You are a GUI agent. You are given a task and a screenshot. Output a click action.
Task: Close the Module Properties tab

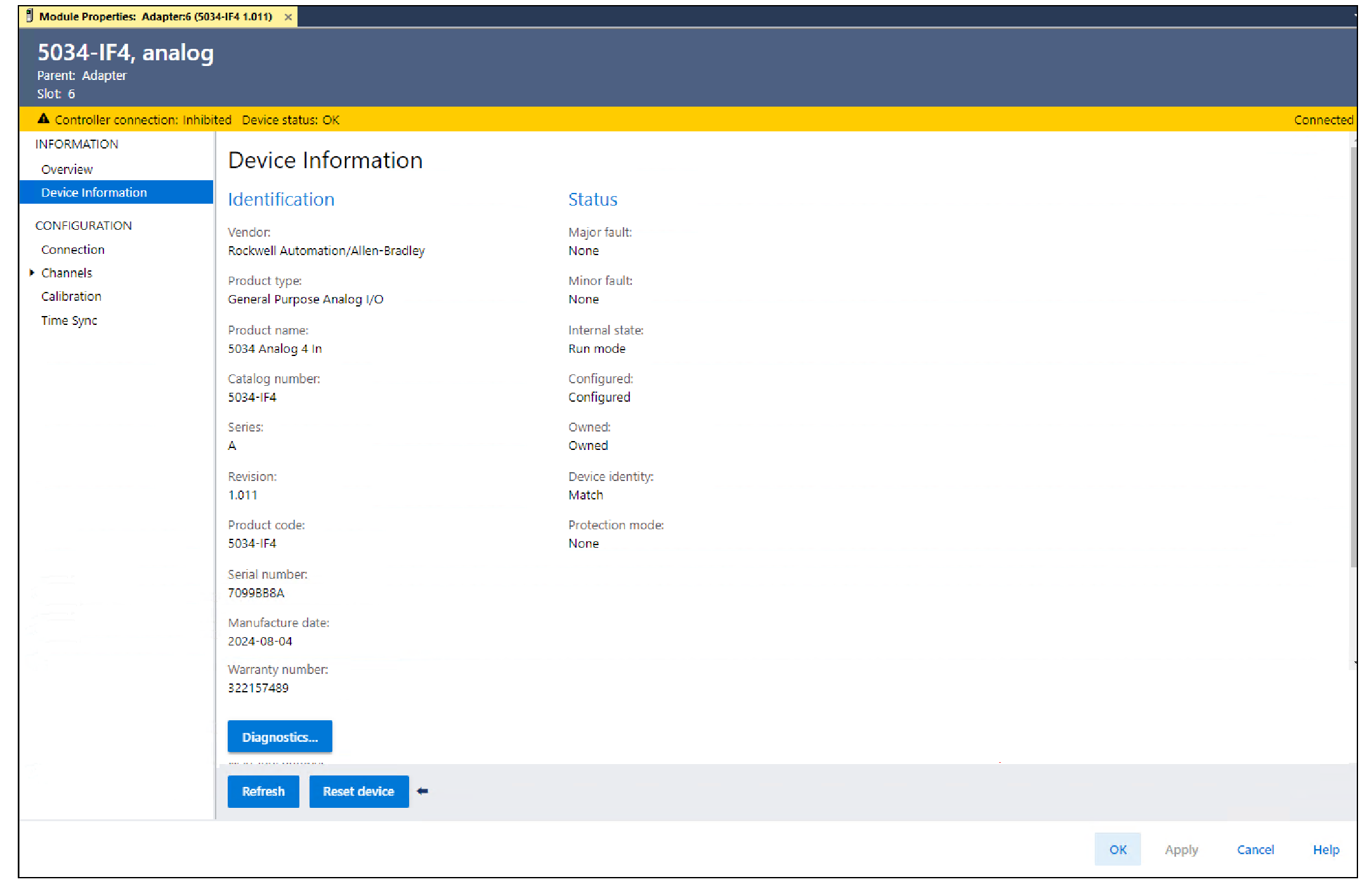[x=288, y=17]
